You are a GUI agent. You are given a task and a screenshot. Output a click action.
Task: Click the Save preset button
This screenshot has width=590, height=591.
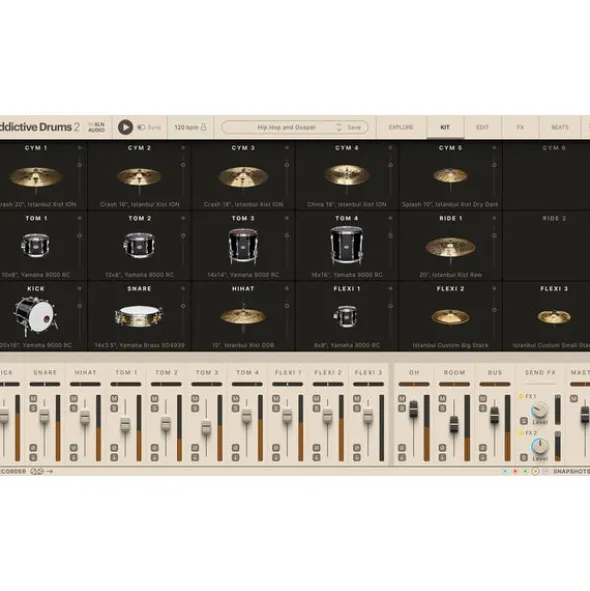click(354, 127)
